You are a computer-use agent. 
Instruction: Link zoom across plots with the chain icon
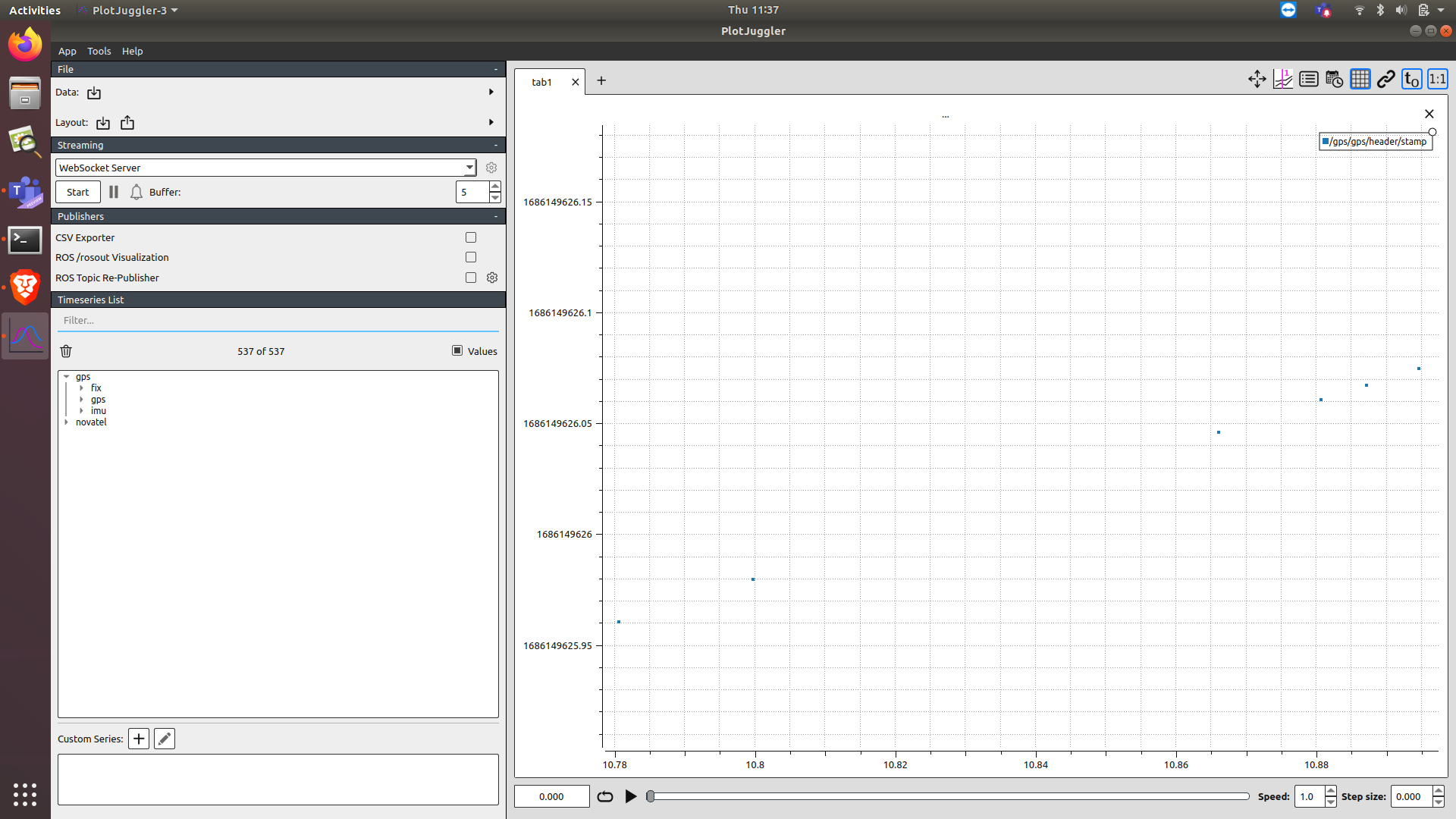[x=1386, y=79]
